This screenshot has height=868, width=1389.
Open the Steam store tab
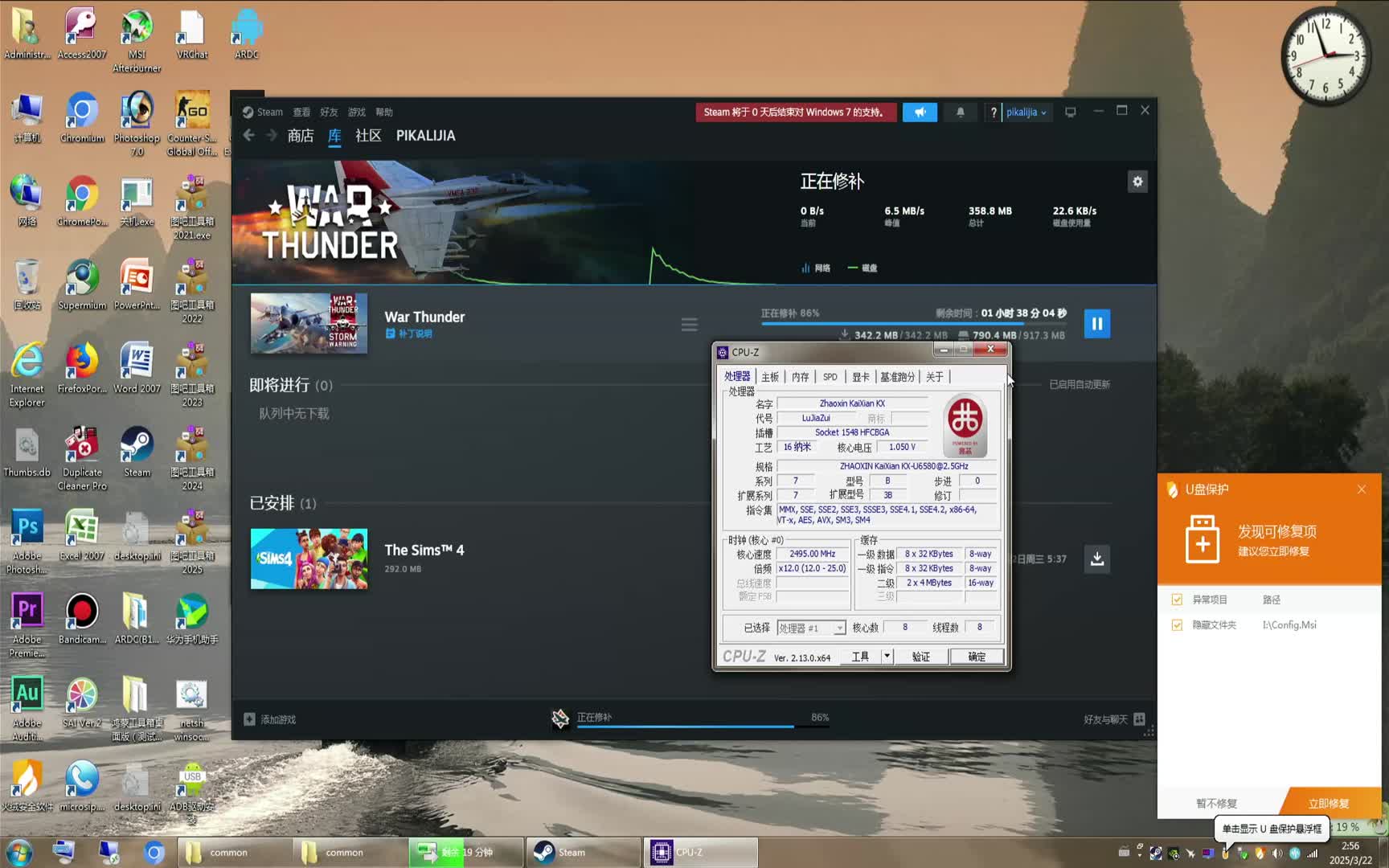tap(301, 136)
